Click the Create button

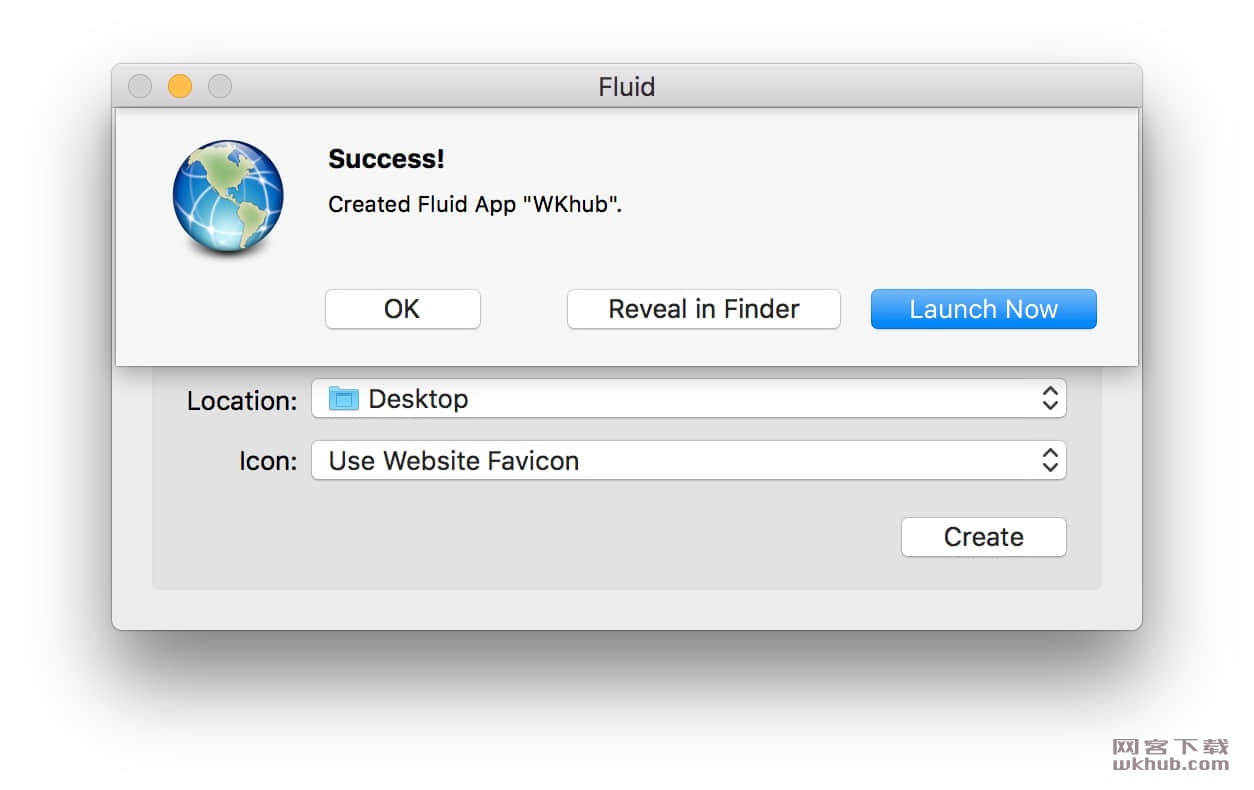(x=983, y=537)
